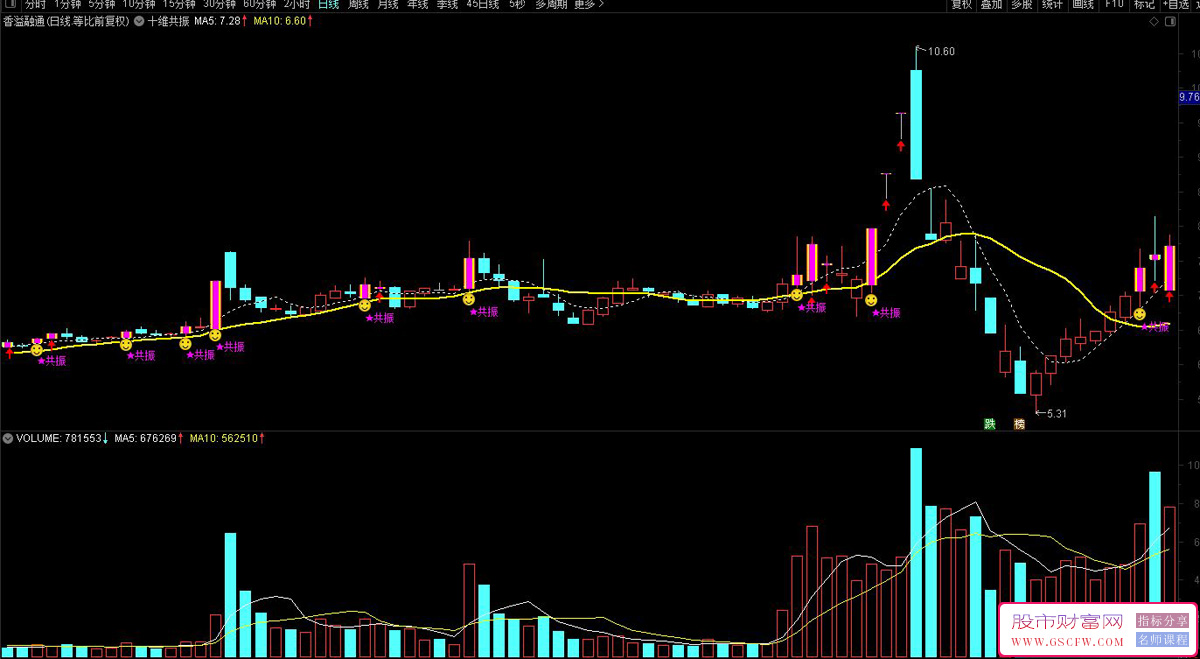The width and height of the screenshot is (1200, 659).
Task: Click the 叠加 overlay button
Action: coord(991,4)
